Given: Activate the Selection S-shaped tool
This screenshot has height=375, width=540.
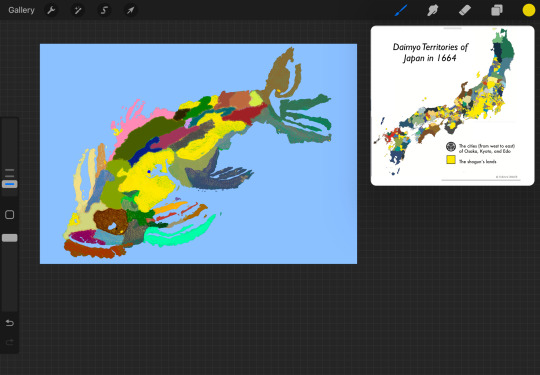Looking at the screenshot, I should coord(104,10).
